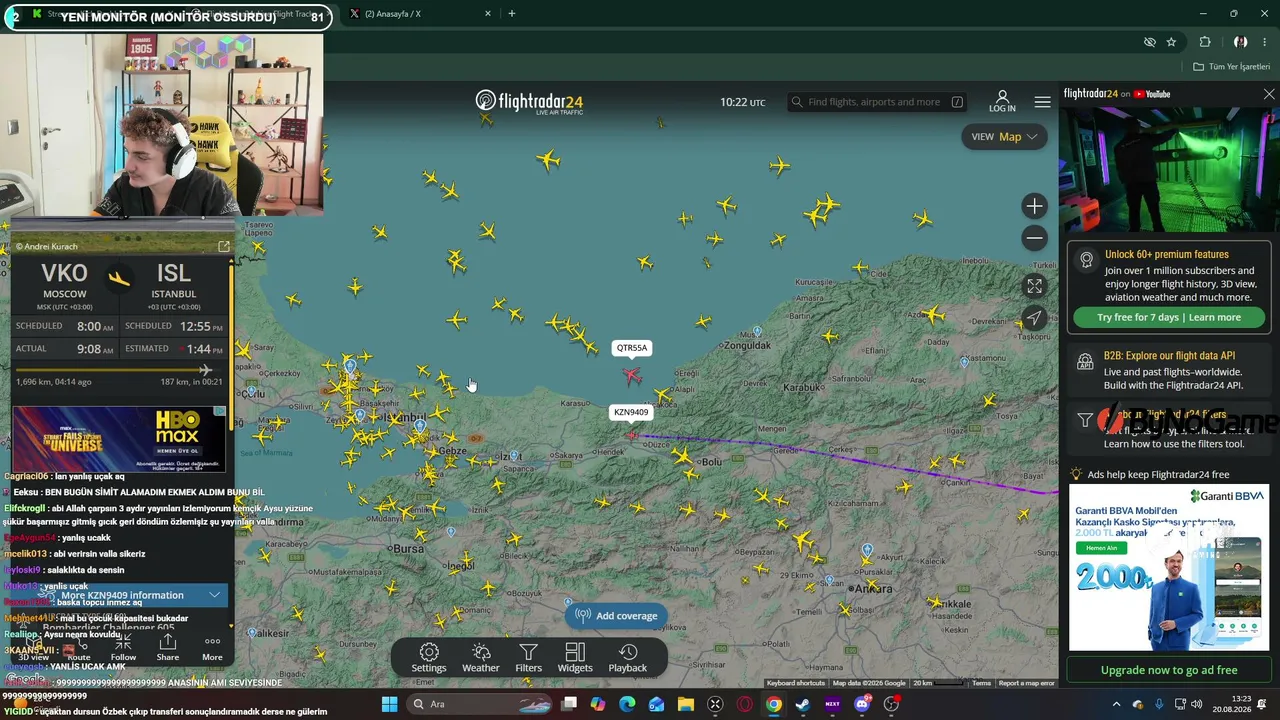Select the red QTR55A aircraft on map

click(631, 376)
